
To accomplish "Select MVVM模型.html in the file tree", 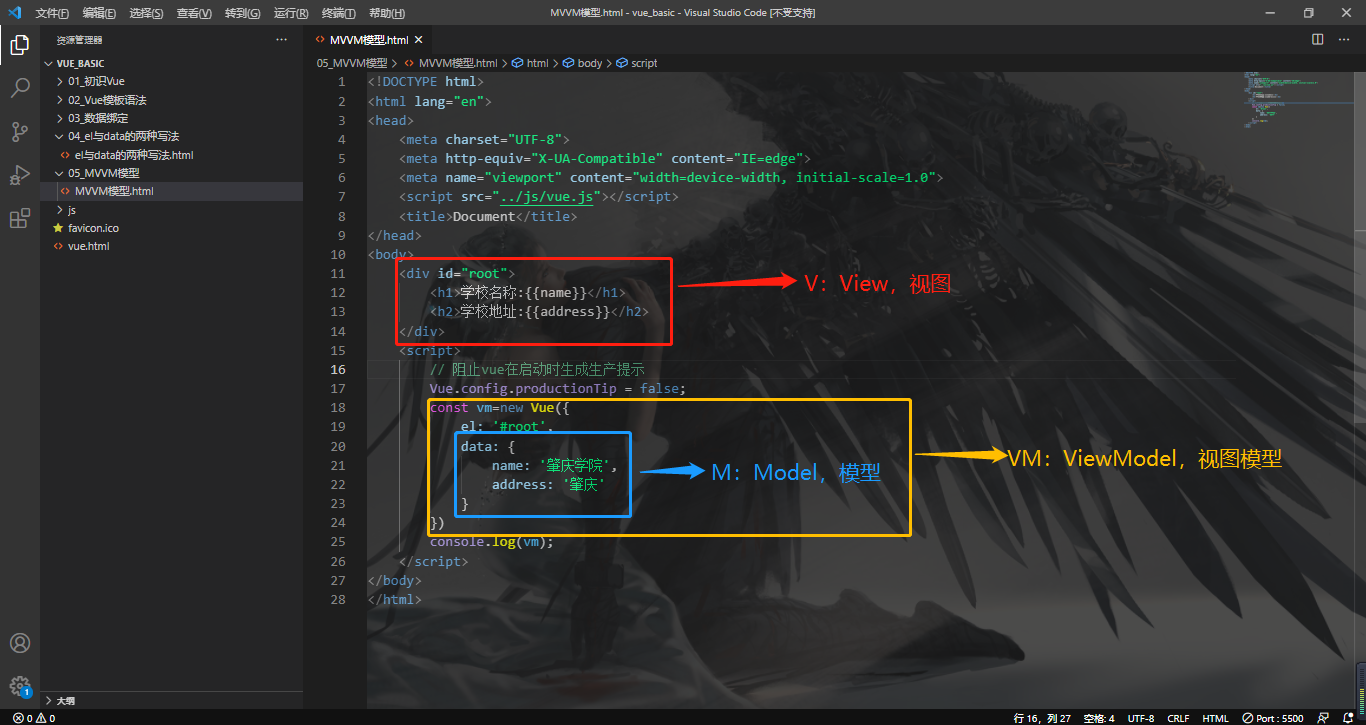I will [114, 191].
